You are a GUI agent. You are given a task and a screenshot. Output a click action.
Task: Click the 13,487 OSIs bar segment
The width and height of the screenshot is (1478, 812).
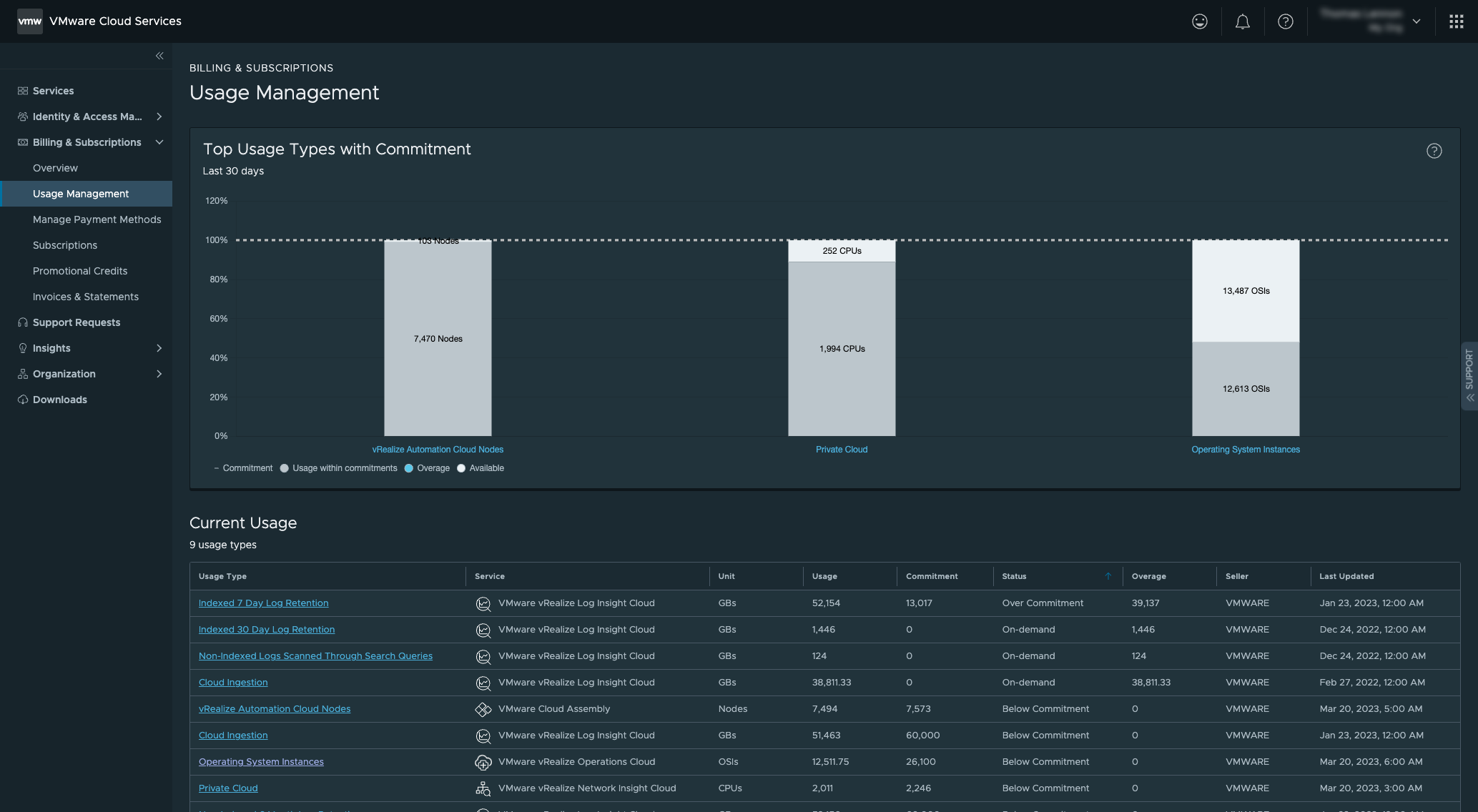tap(1246, 291)
